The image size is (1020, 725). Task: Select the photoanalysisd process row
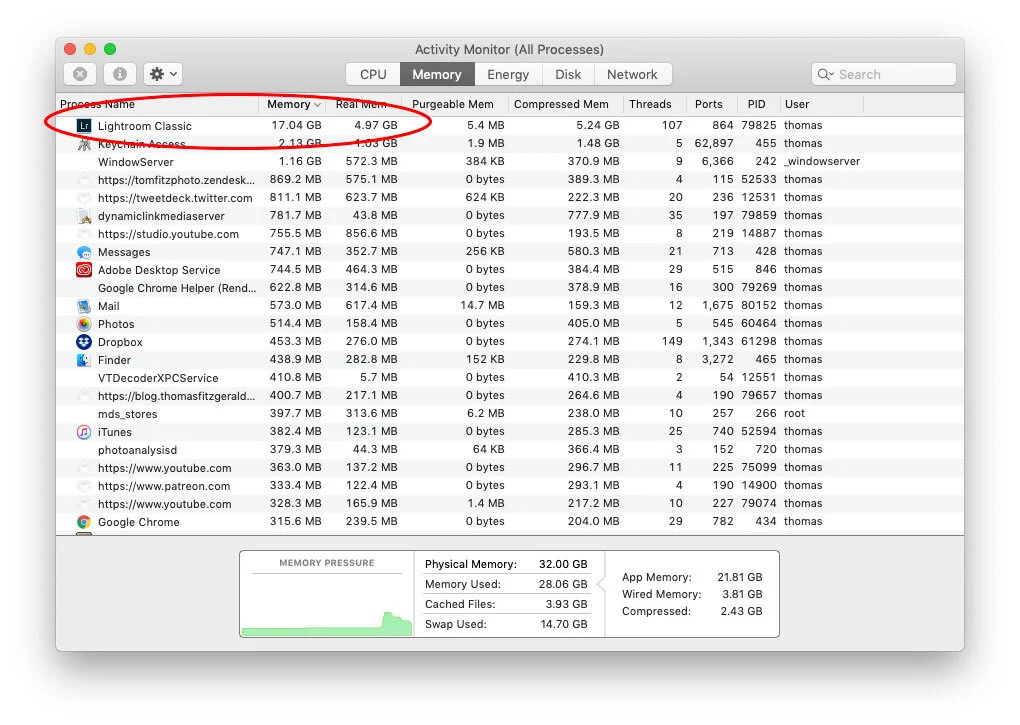(510, 450)
